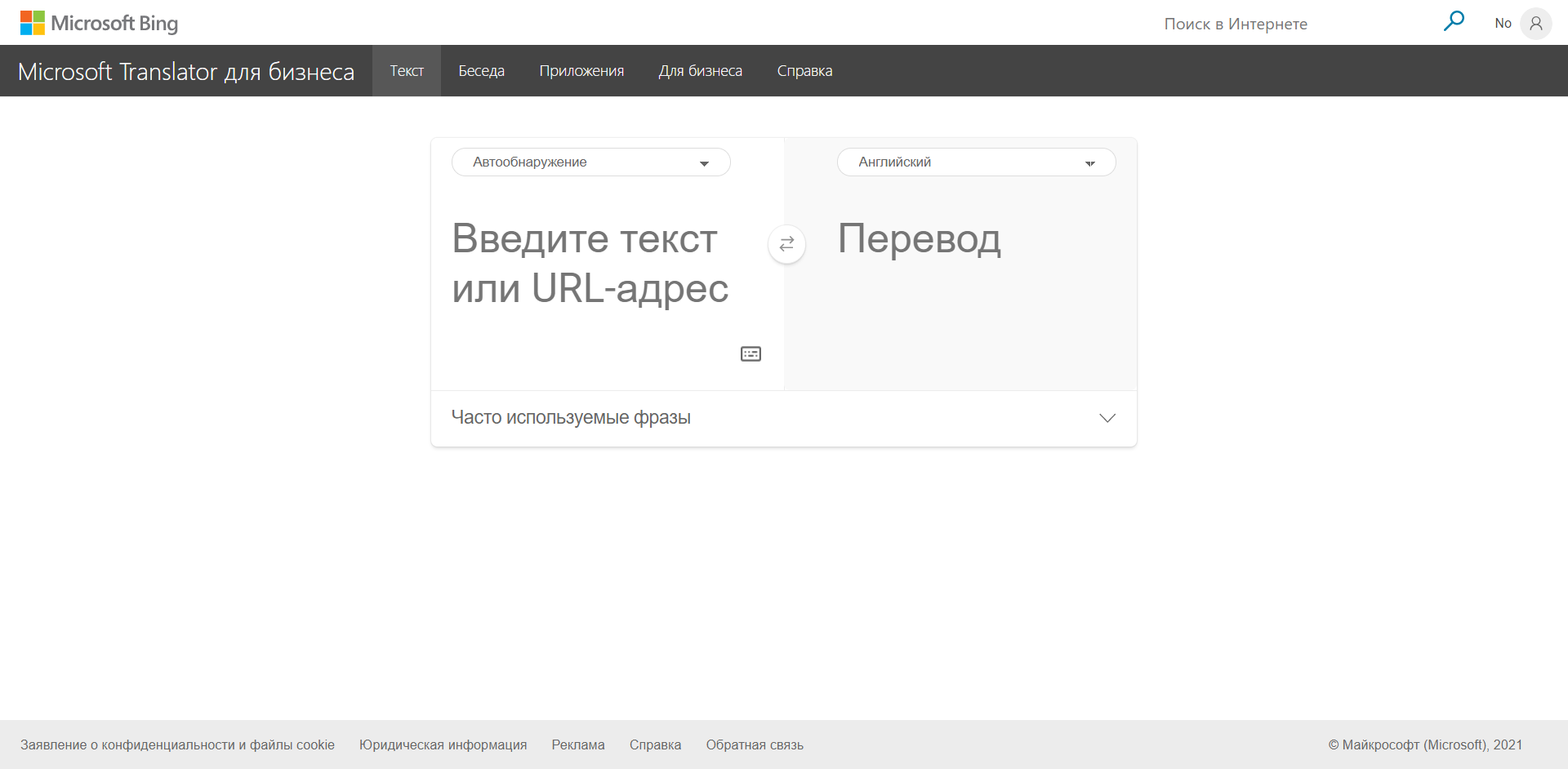This screenshot has width=1568, height=769.
Task: Open the privacy and cookie statement link
Action: (177, 745)
